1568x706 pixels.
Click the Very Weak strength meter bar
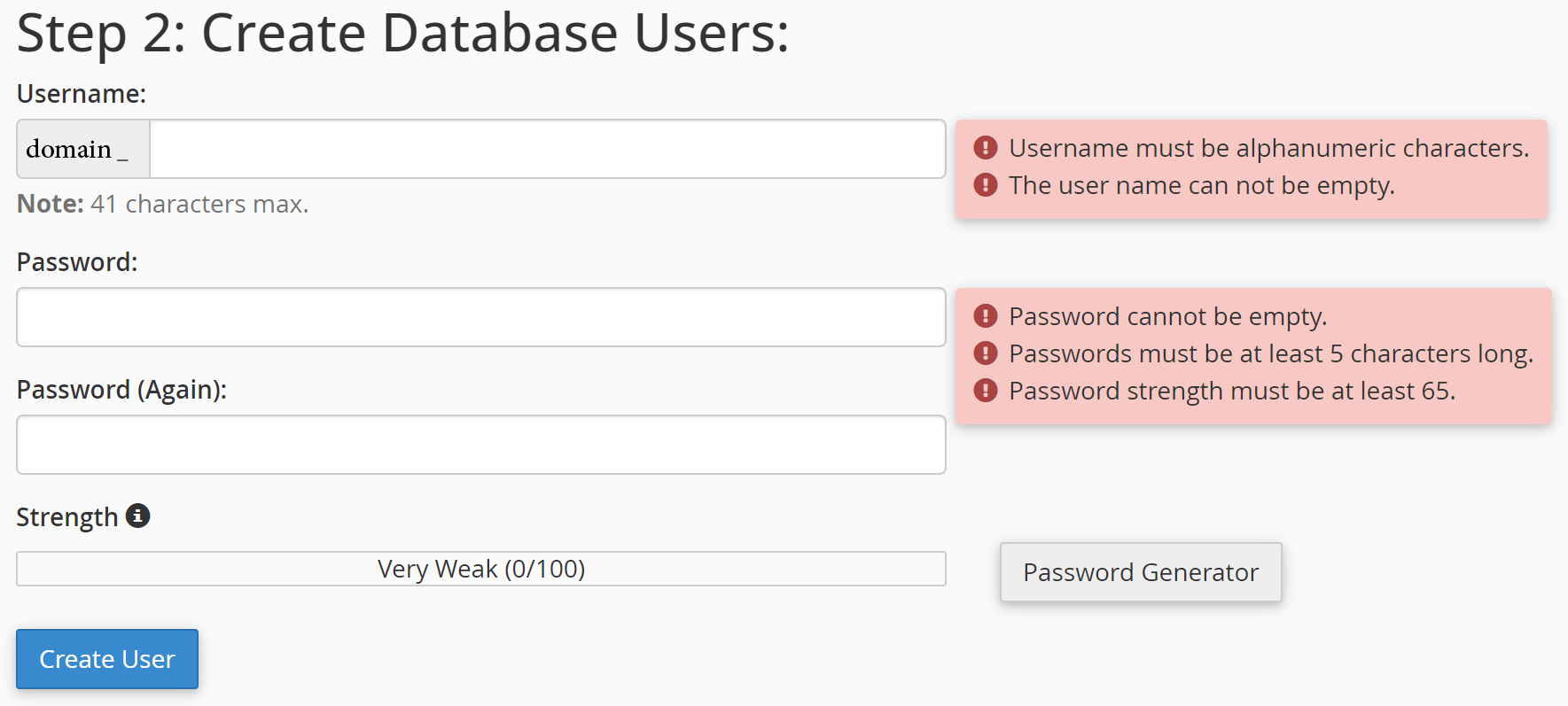(480, 569)
